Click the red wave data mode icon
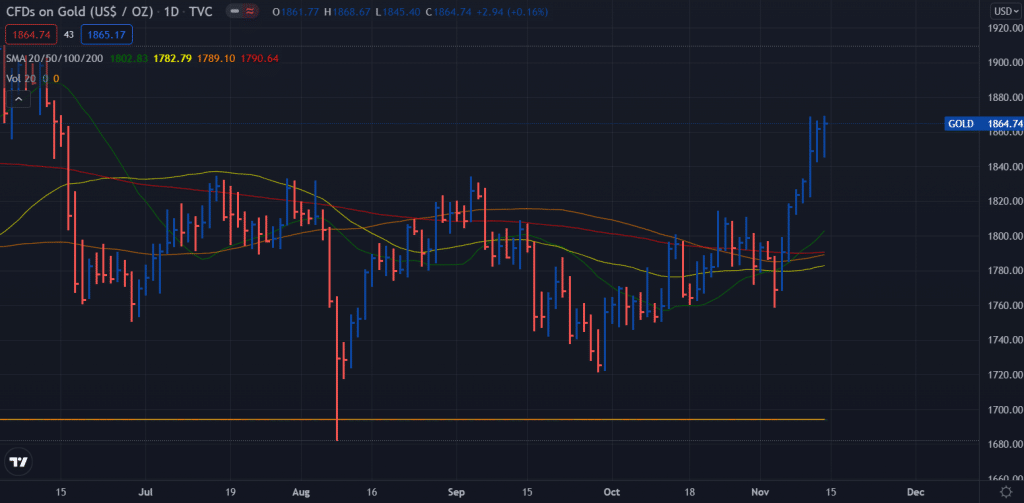The height and width of the screenshot is (503, 1024). click(x=250, y=12)
